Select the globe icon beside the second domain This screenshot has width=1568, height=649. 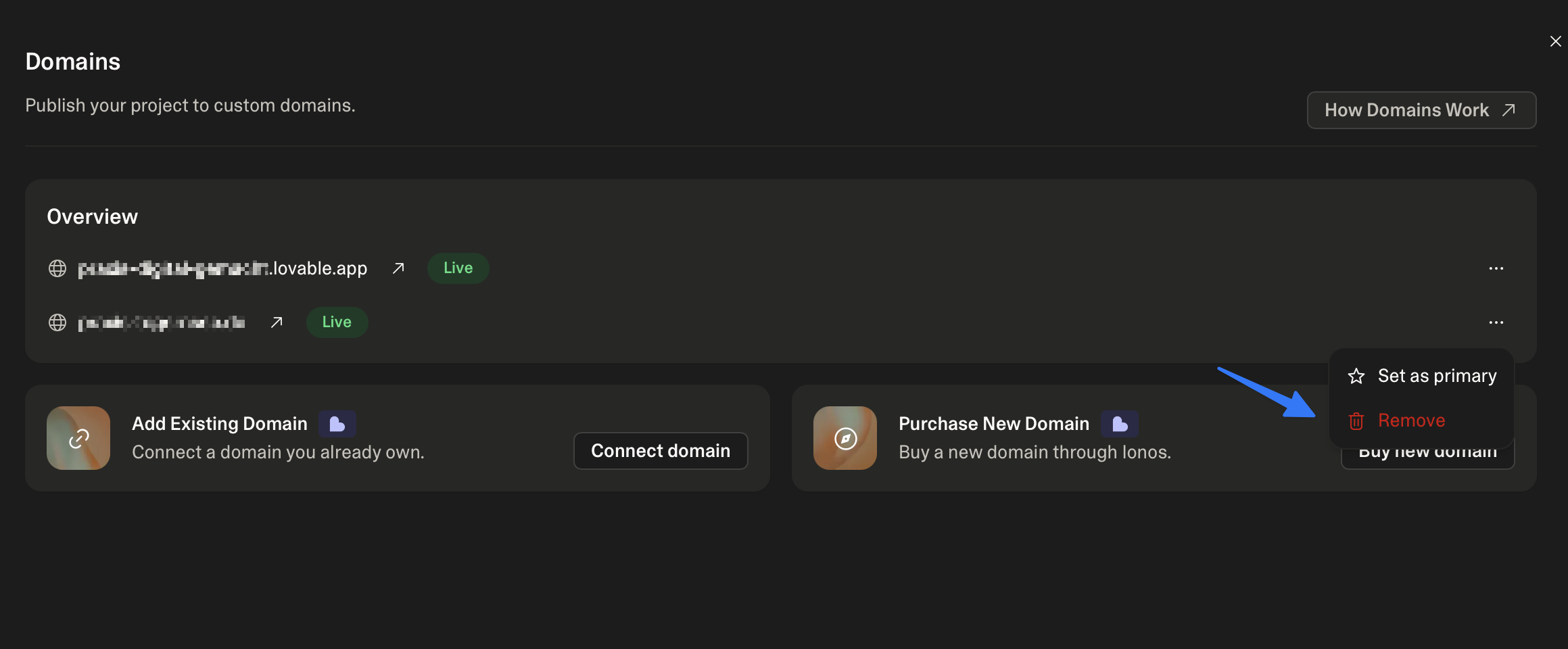click(x=57, y=322)
